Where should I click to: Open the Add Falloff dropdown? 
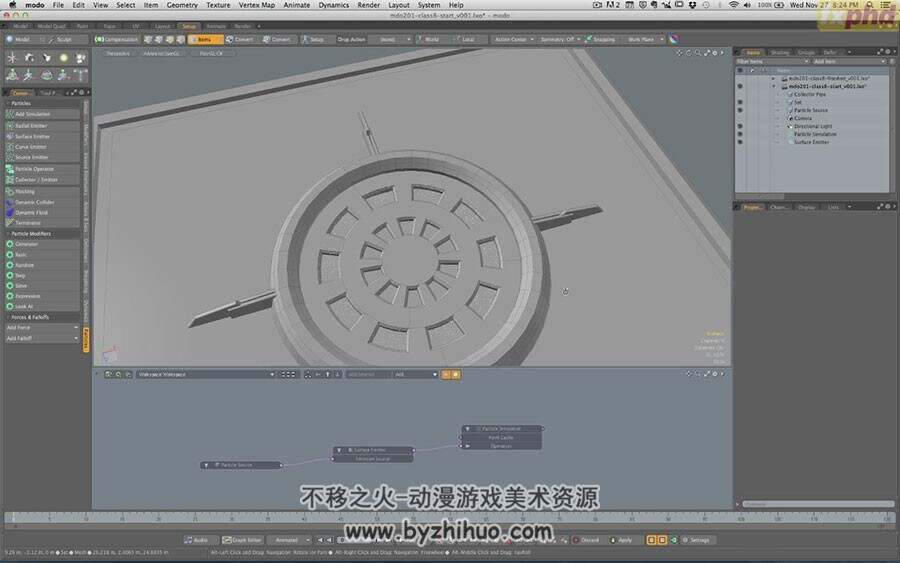point(42,339)
